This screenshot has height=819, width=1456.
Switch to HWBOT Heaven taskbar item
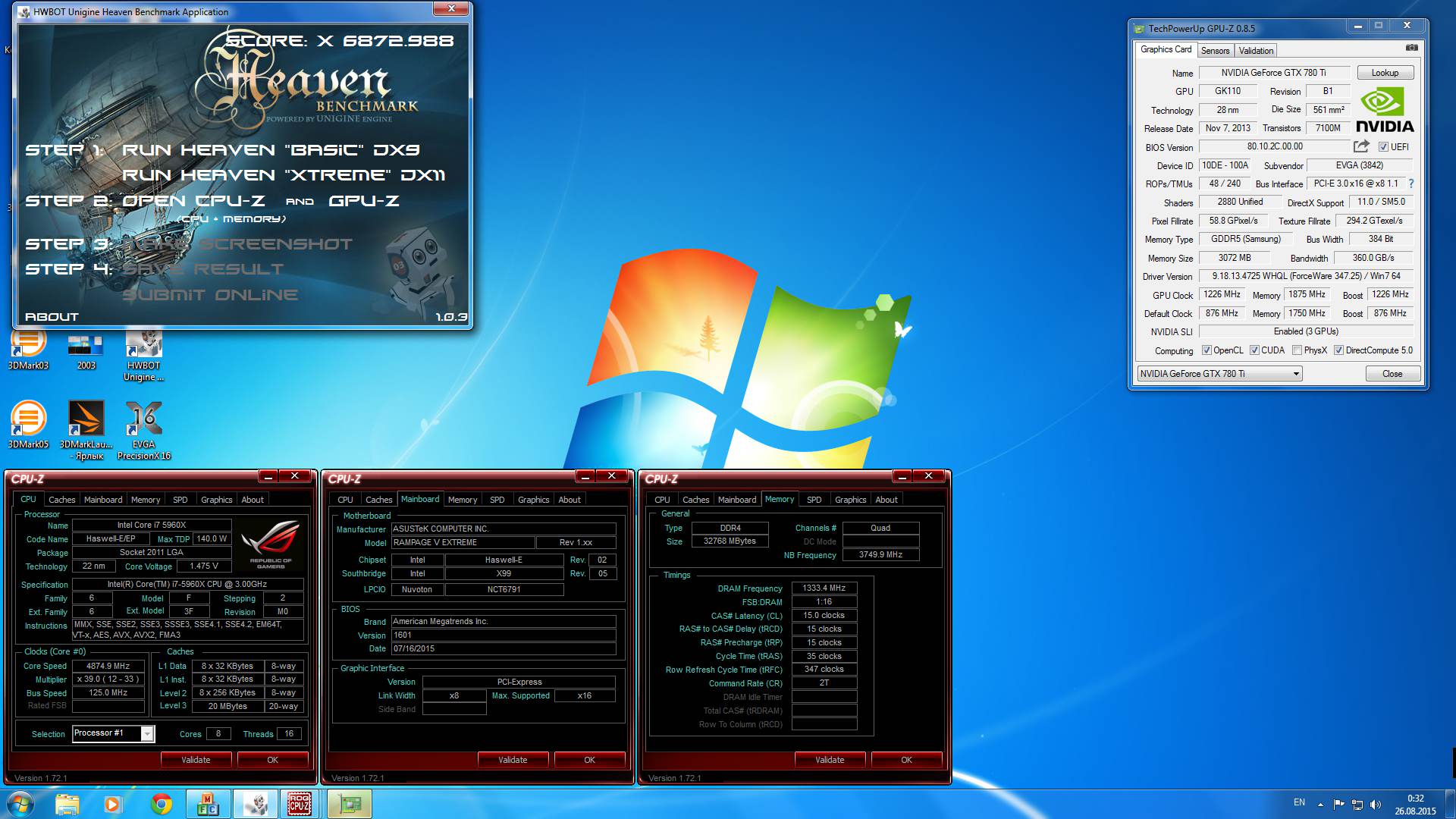(255, 804)
